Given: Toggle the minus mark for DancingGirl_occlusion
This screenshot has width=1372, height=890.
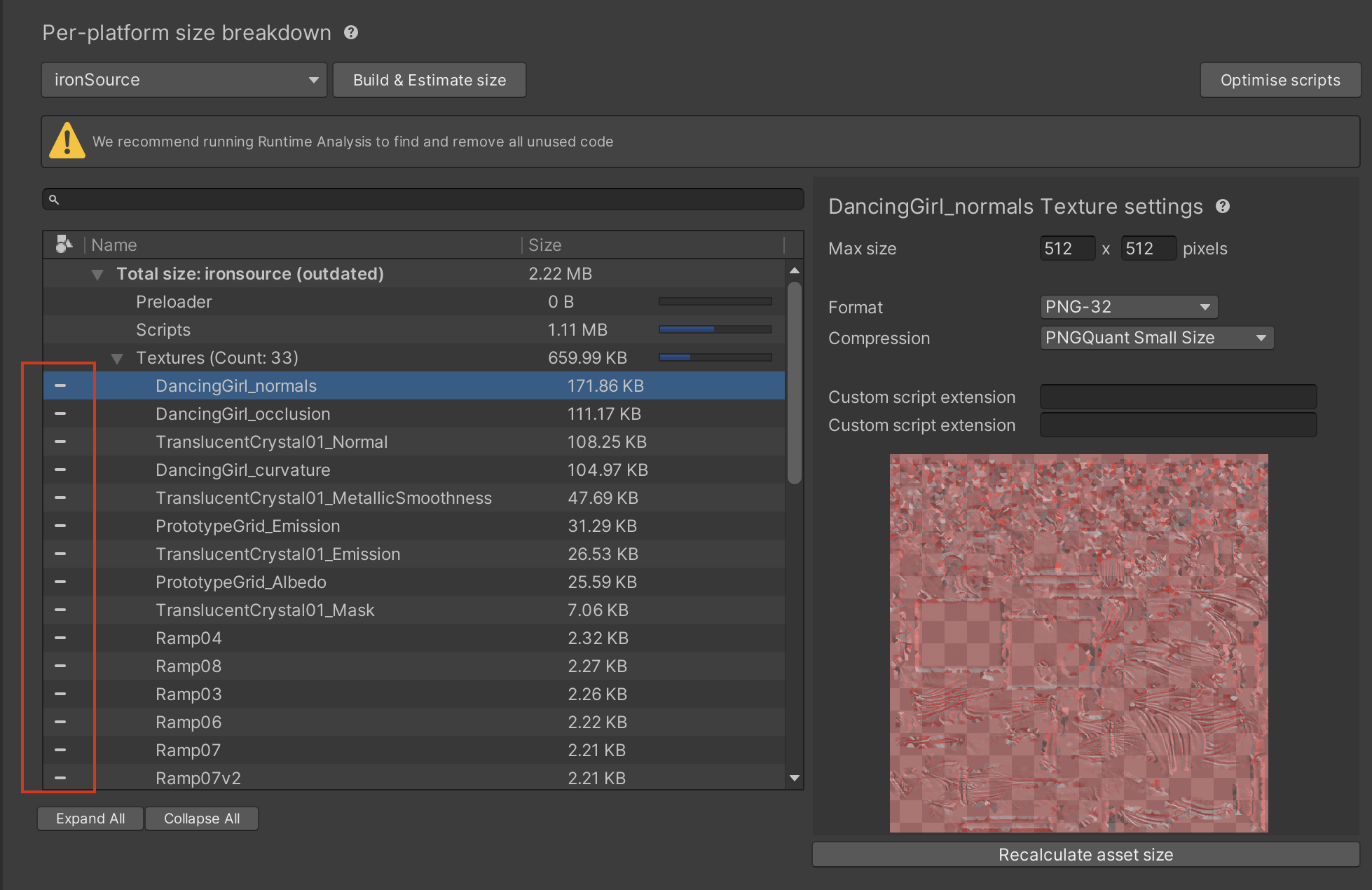Looking at the screenshot, I should (x=60, y=413).
